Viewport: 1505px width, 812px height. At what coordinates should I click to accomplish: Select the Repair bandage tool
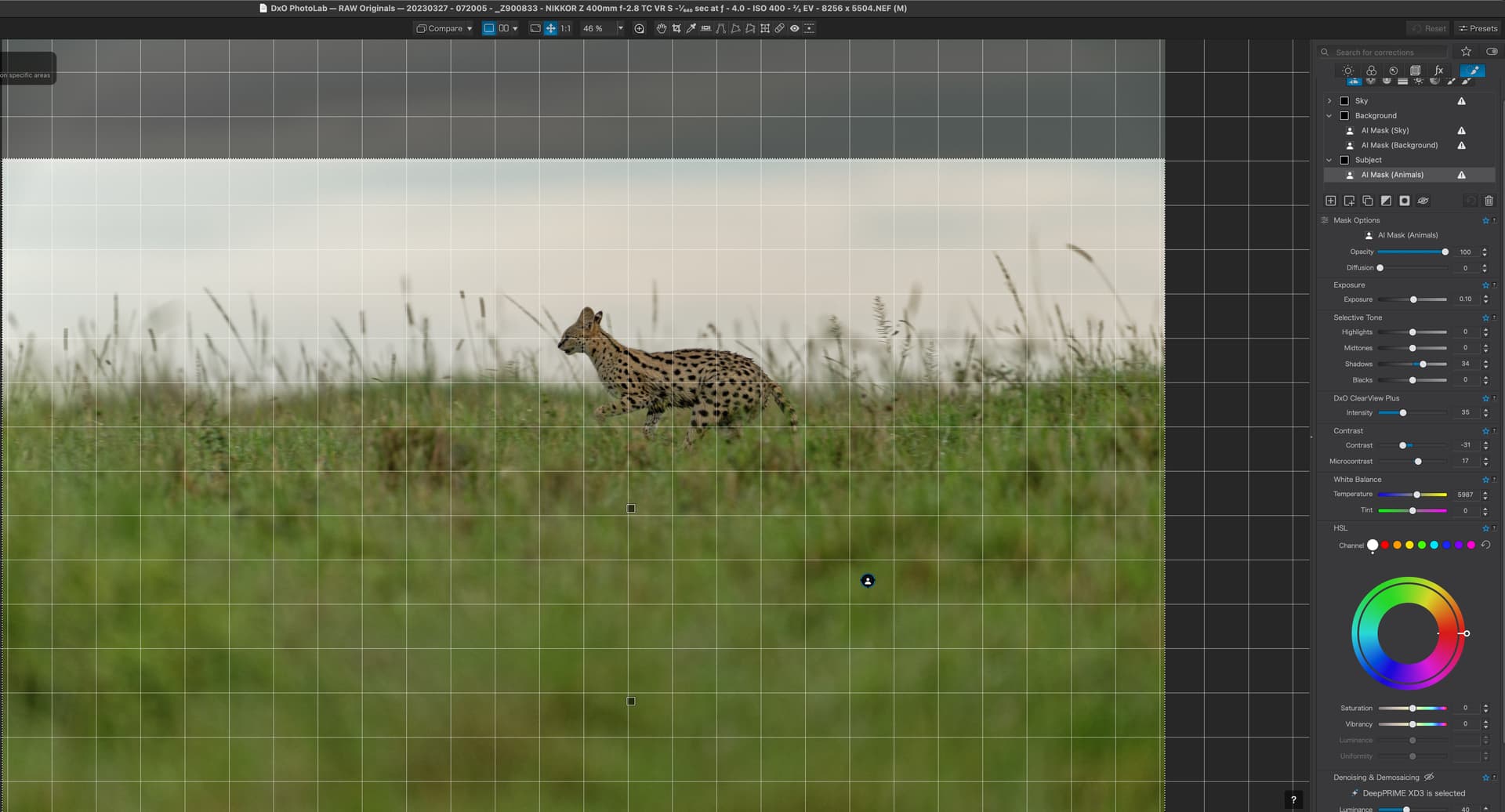point(779,28)
